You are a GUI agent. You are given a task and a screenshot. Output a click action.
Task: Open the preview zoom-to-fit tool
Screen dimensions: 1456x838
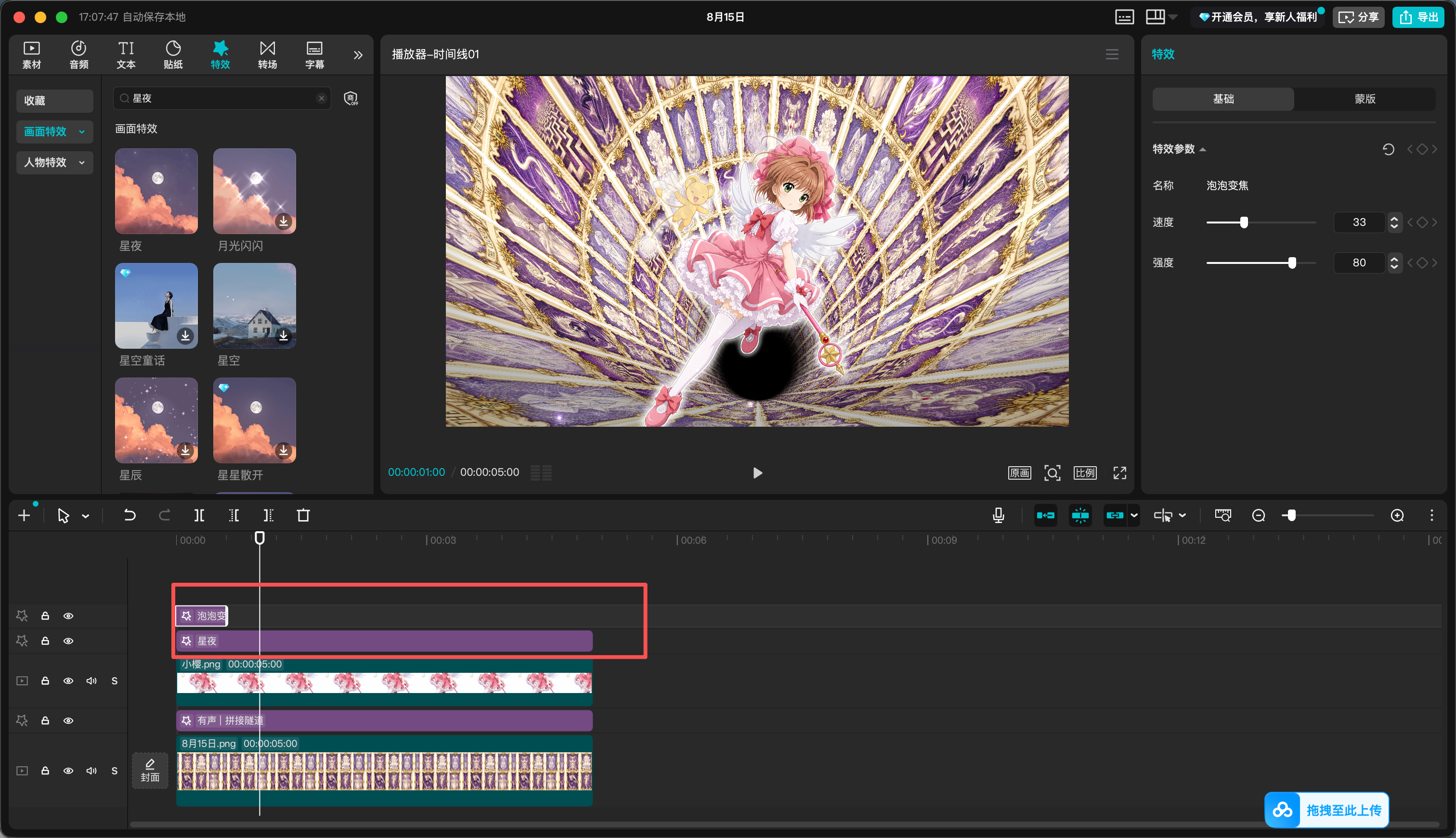click(1052, 473)
